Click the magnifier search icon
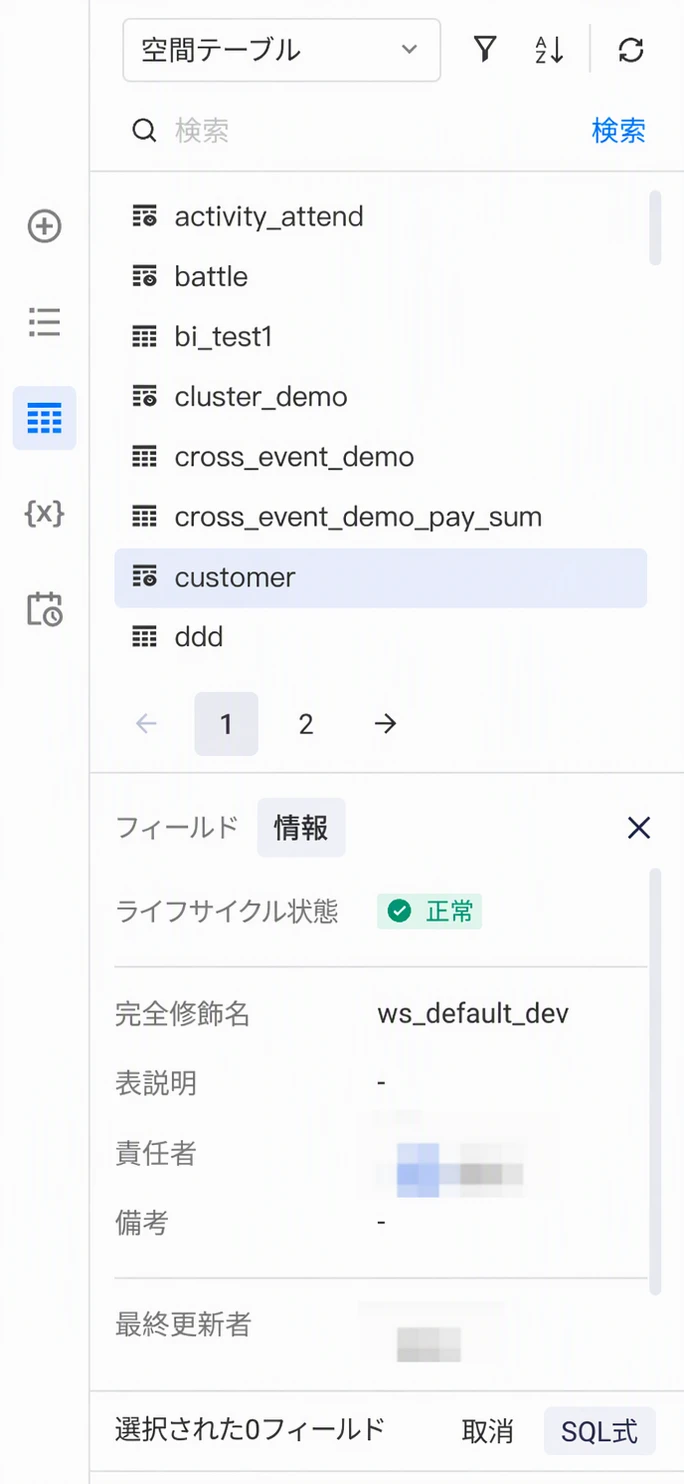Screen dimensions: 684x1484 (x=145, y=130)
